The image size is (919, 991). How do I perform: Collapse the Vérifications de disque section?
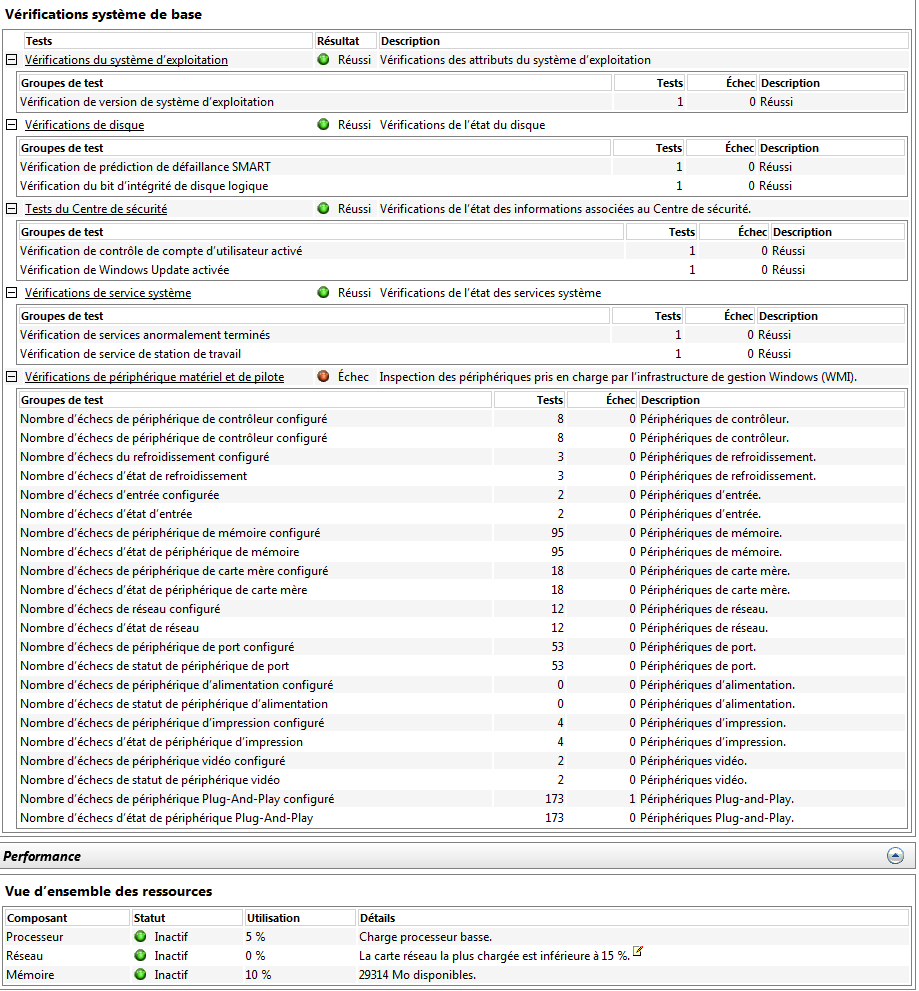click(11, 125)
